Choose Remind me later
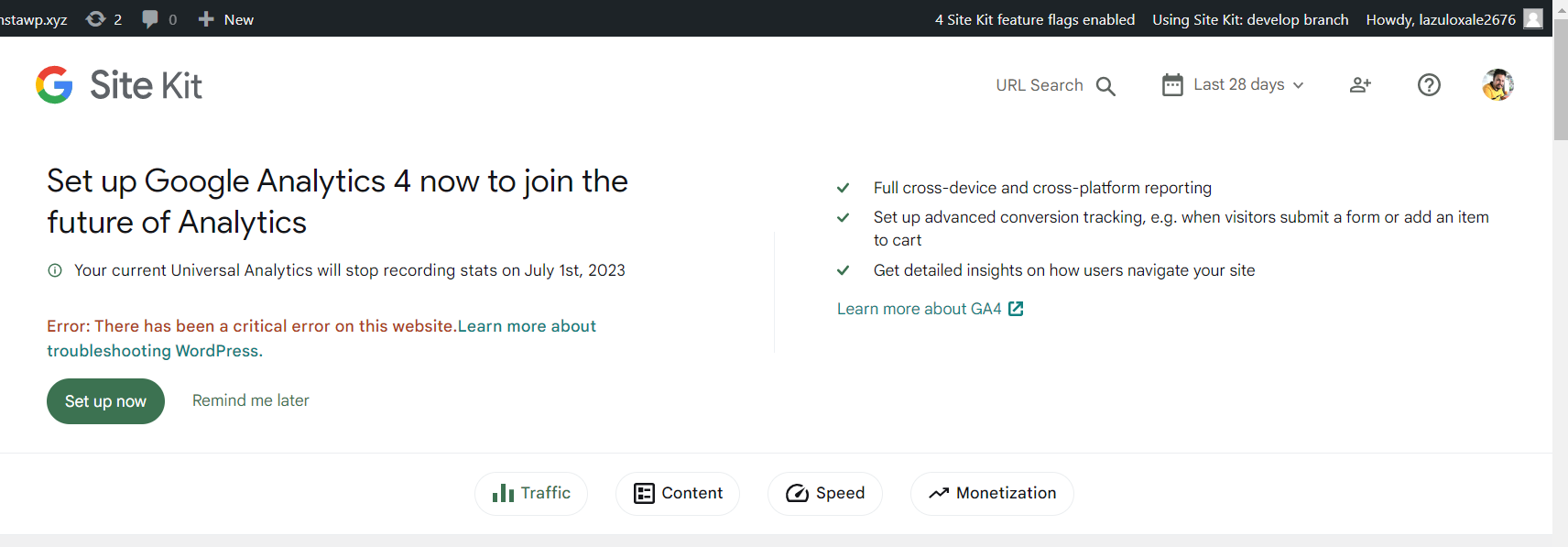Image resolution: width=1568 pixels, height=547 pixels. pyautogui.click(x=251, y=400)
